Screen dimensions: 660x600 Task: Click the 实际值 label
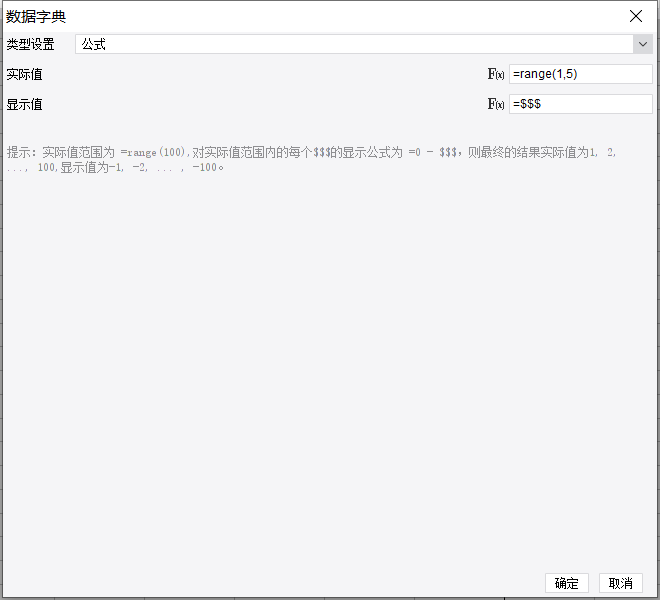coord(24,75)
